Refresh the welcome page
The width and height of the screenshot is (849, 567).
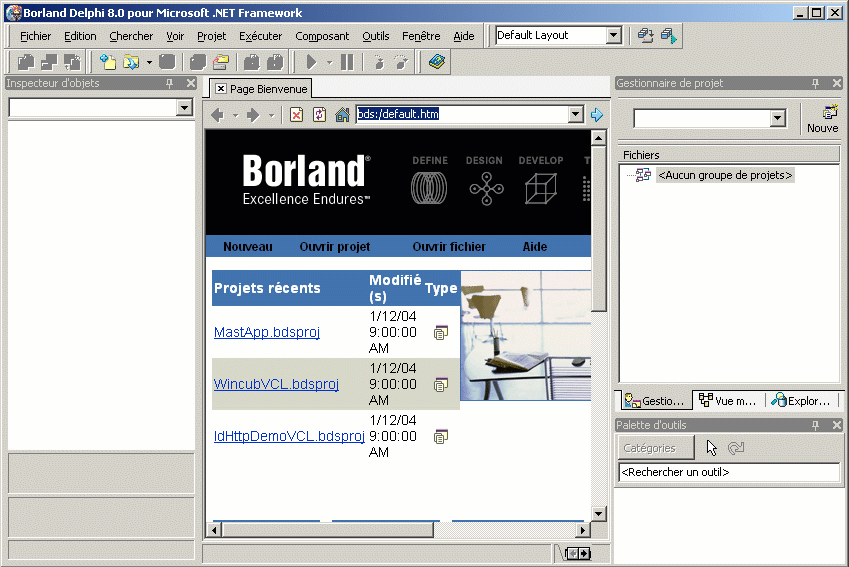319,115
